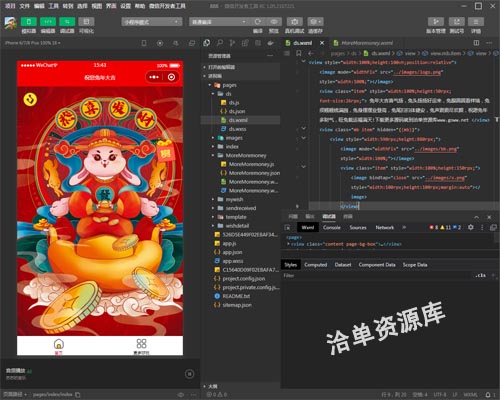Toggle the Simulator panel button

coord(29,22)
